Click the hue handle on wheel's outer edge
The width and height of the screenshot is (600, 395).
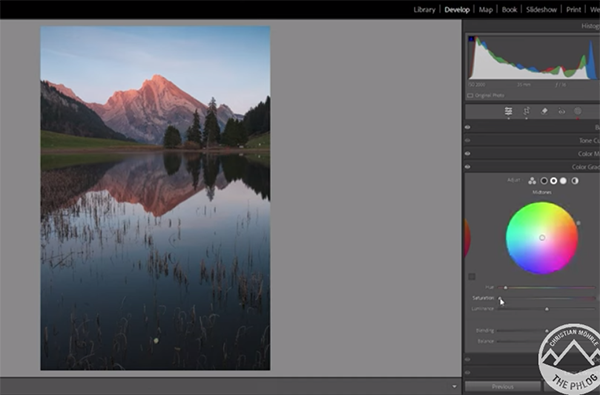pyautogui.click(x=578, y=223)
